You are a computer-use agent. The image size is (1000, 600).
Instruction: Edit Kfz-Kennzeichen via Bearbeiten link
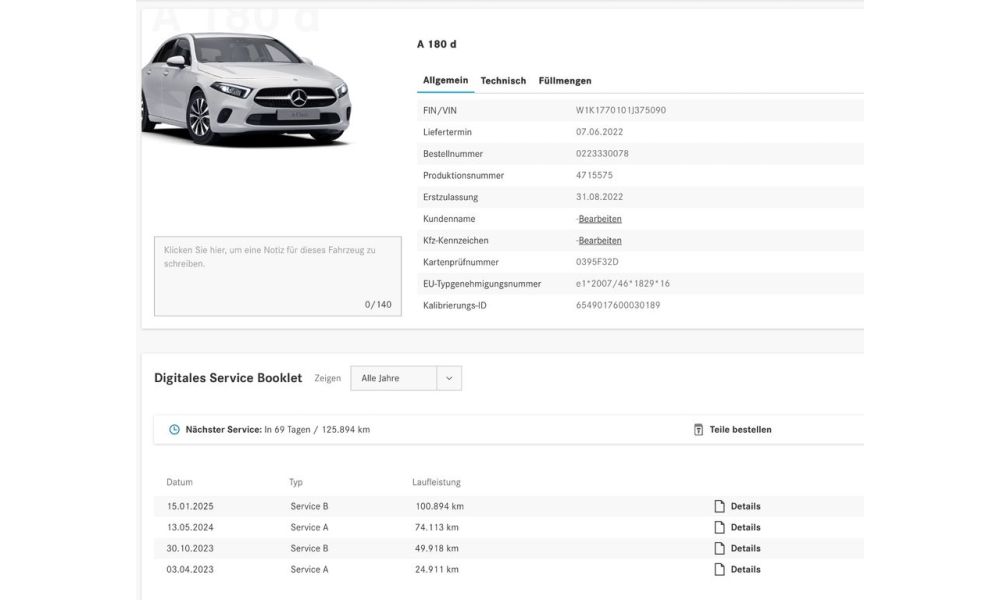coord(599,240)
